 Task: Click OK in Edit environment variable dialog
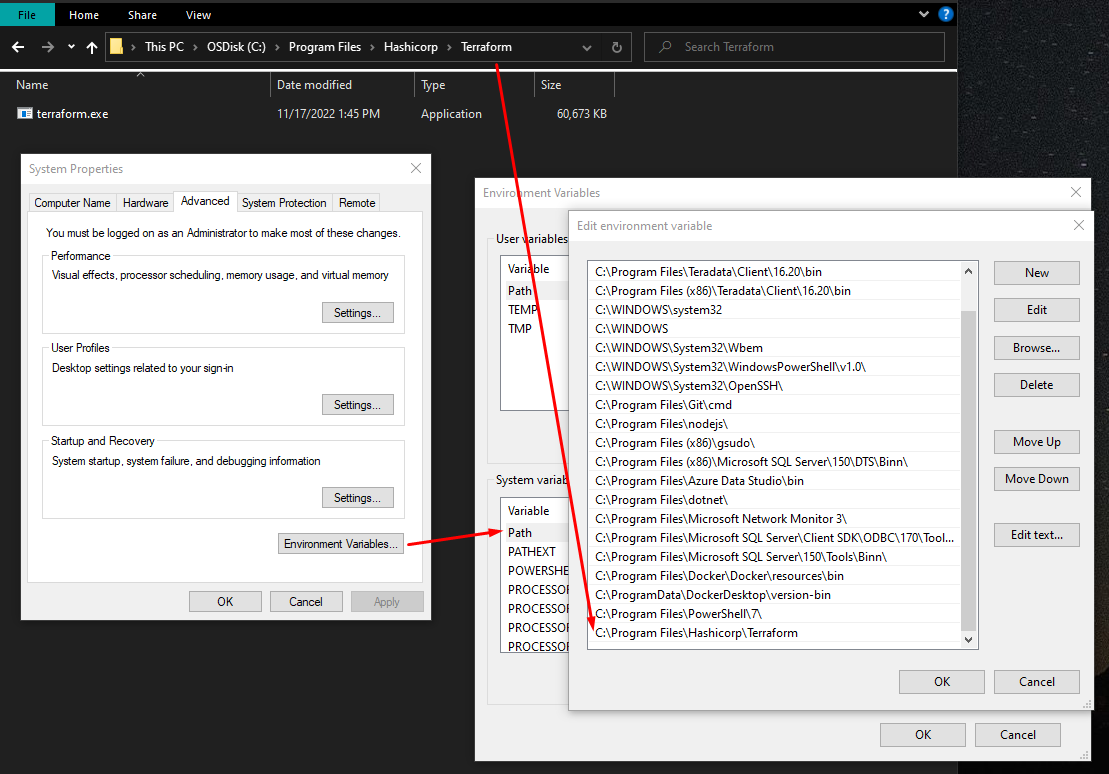click(942, 682)
